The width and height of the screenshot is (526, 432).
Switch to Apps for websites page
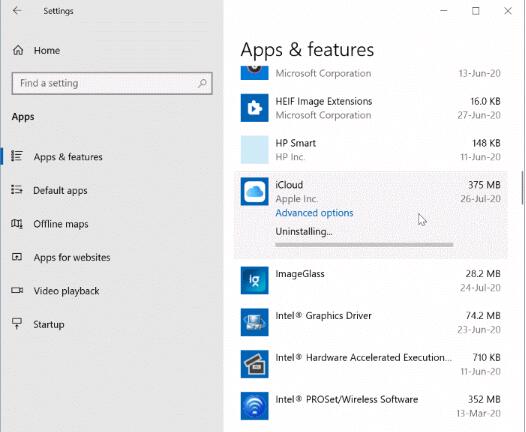[72, 257]
